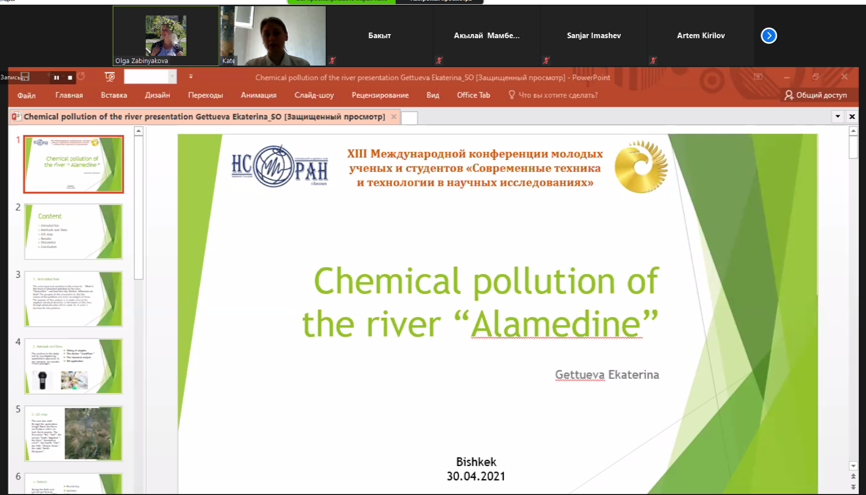Viewport: 866px width, 495px height.
Task: Click the Repeat arrow in quick access toolbar
Action: pos(81,77)
